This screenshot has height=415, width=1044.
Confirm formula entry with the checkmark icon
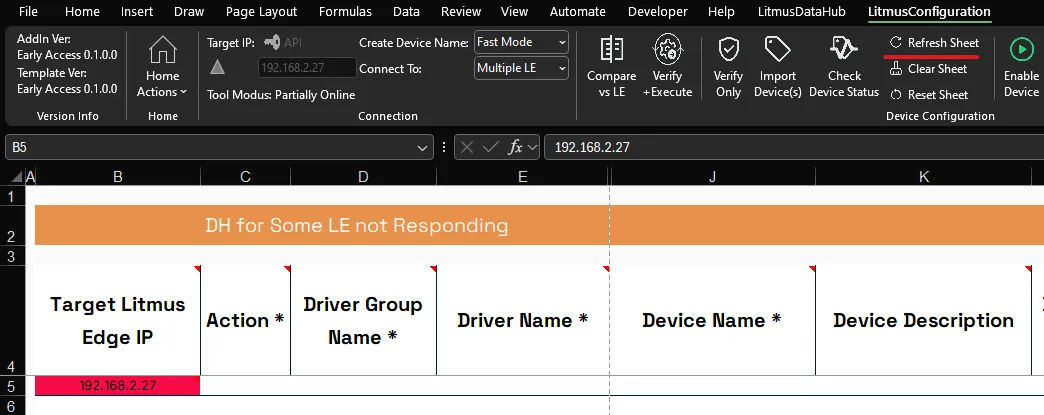[491, 147]
